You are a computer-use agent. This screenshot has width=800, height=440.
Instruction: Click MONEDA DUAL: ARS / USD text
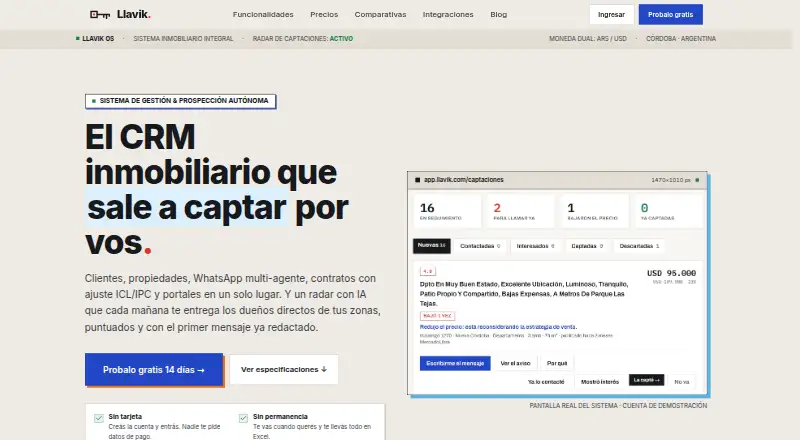(588, 39)
